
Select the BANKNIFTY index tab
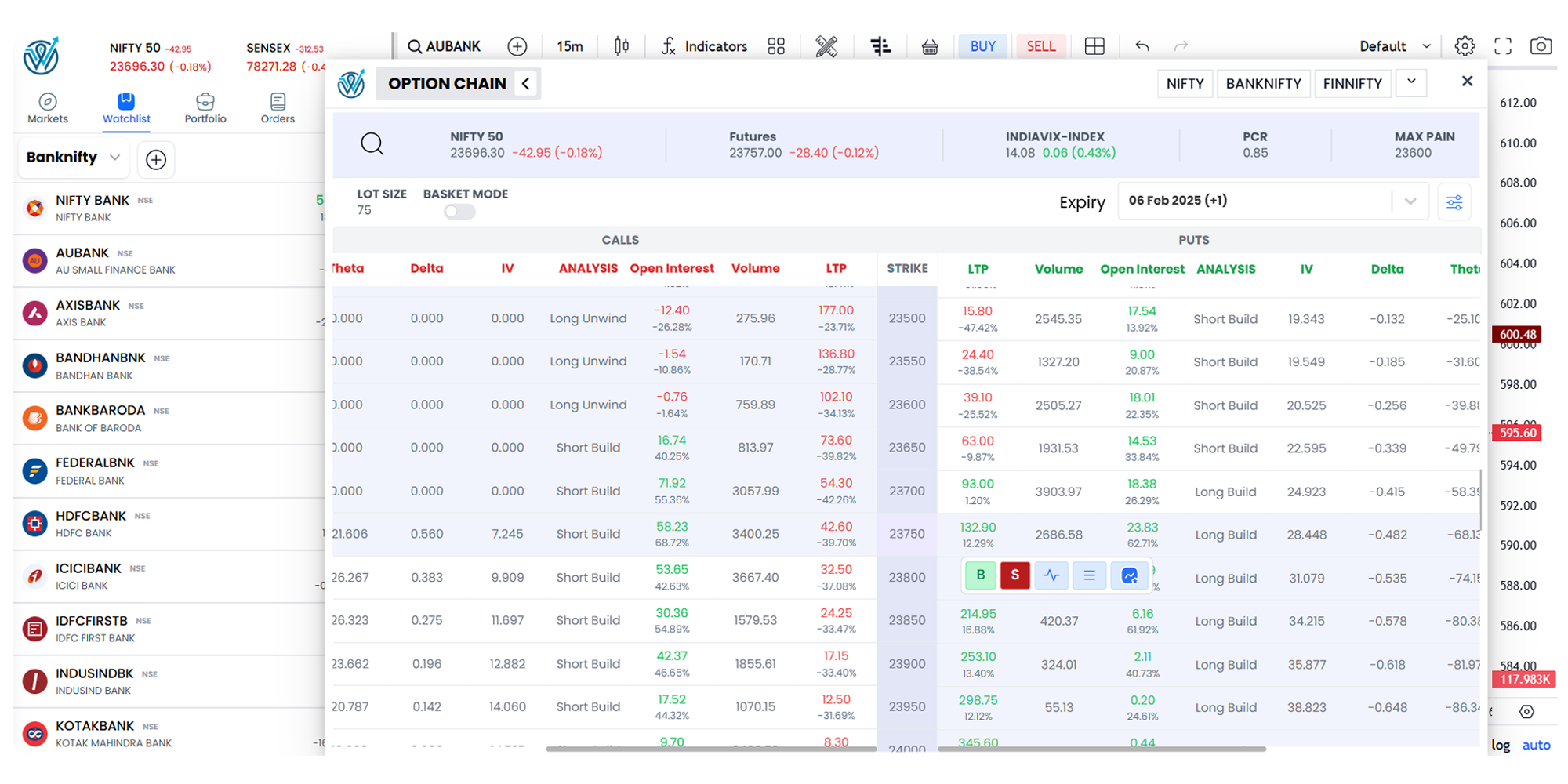tap(1263, 83)
